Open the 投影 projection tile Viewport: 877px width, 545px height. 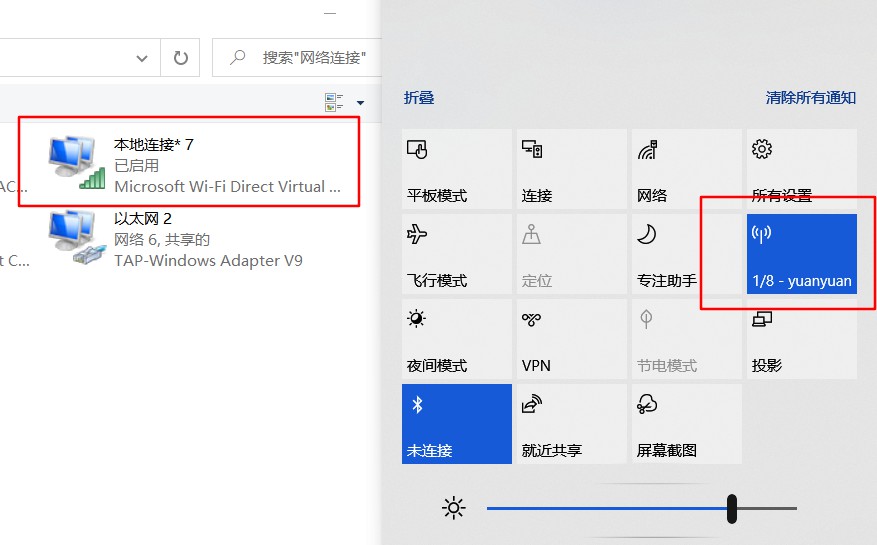click(802, 339)
